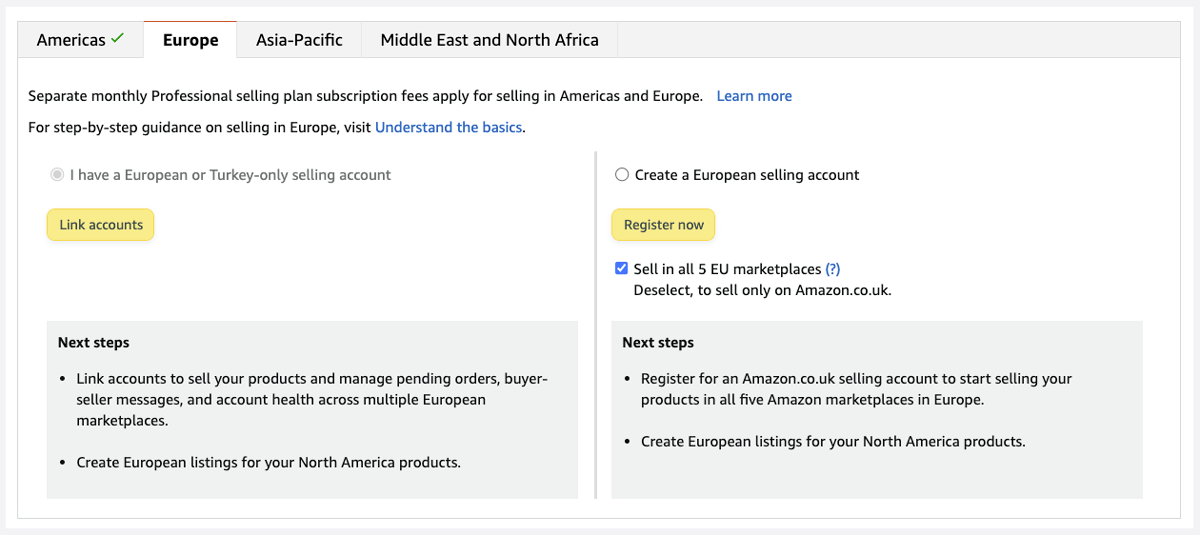Click the Next steps heading under Register now

pos(657,342)
